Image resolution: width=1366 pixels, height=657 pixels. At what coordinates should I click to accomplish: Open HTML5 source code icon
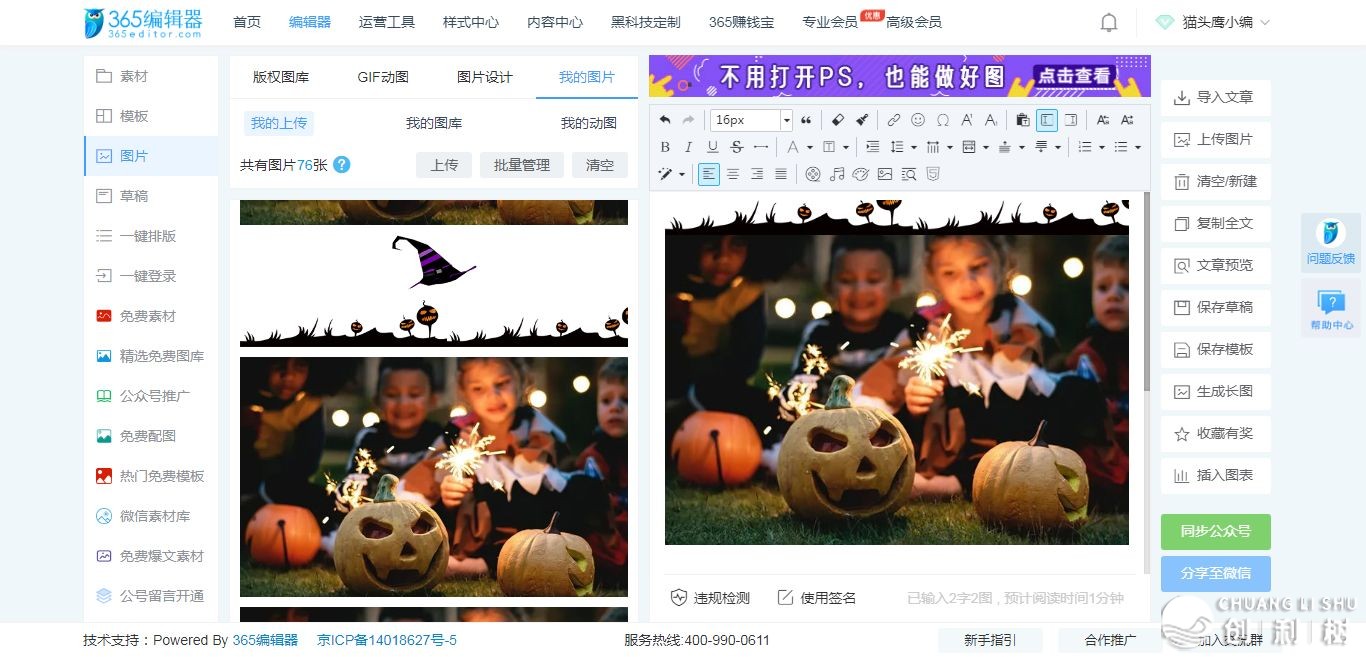(933, 174)
